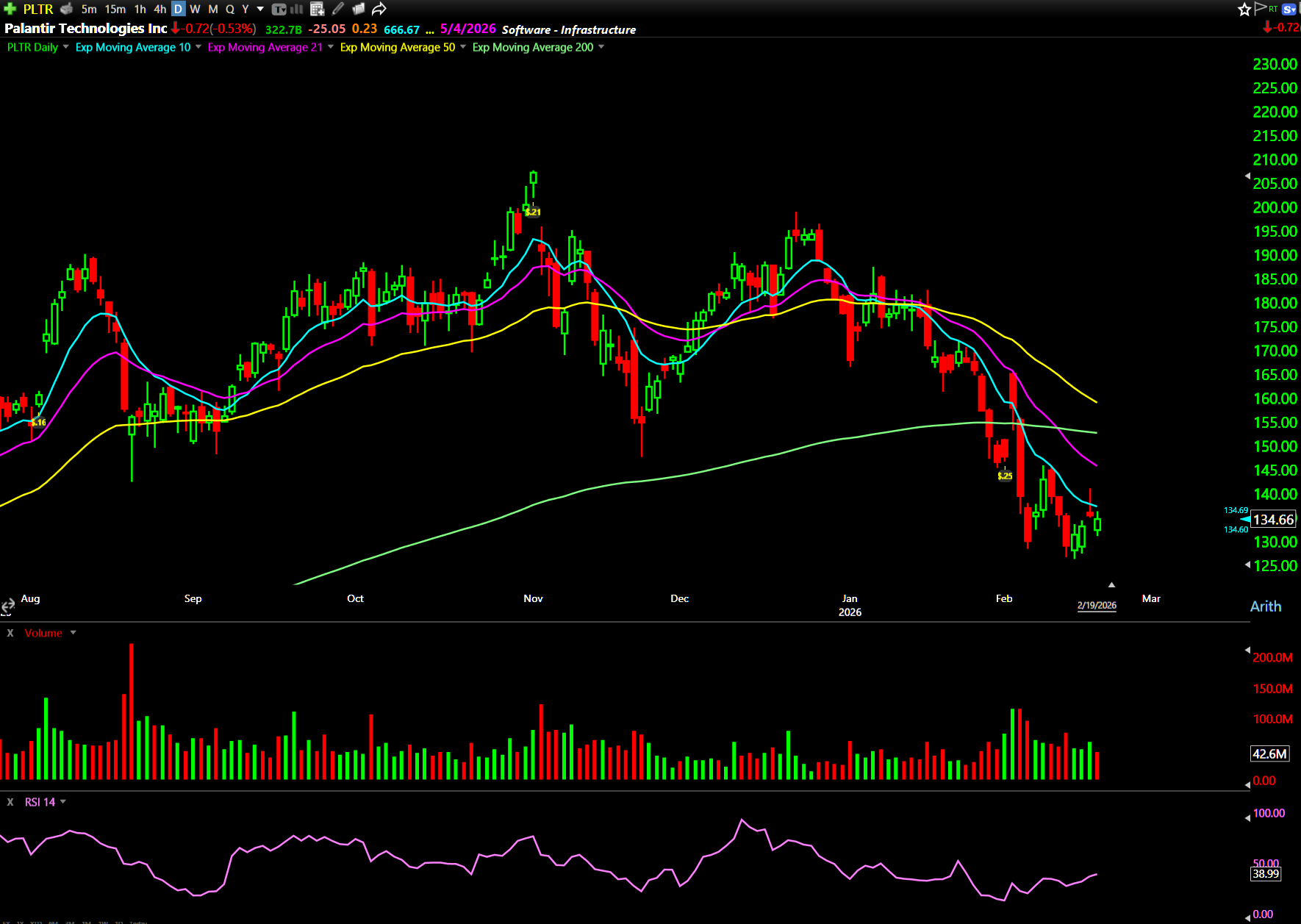Click the folder templates icon in toolbar
Image resolution: width=1301 pixels, height=924 pixels.
[x=359, y=9]
